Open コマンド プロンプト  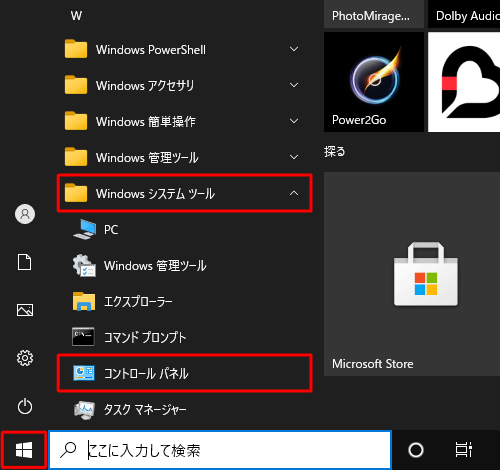[184, 337]
